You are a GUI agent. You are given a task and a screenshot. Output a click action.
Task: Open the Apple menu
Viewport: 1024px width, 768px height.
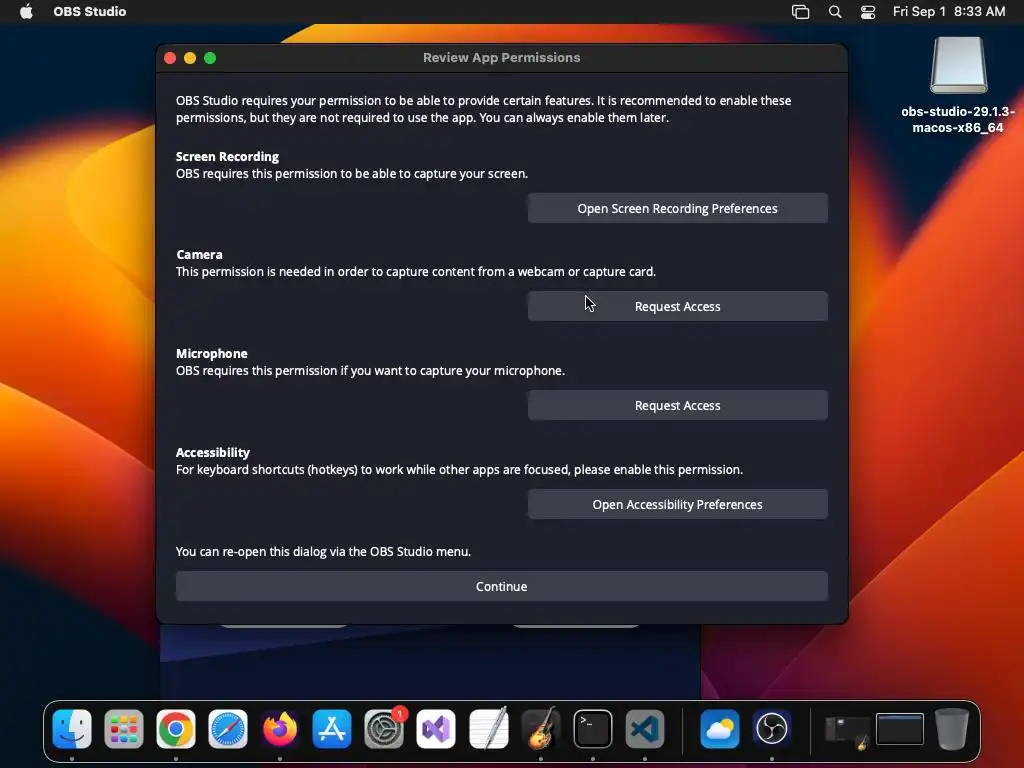[x=26, y=12]
